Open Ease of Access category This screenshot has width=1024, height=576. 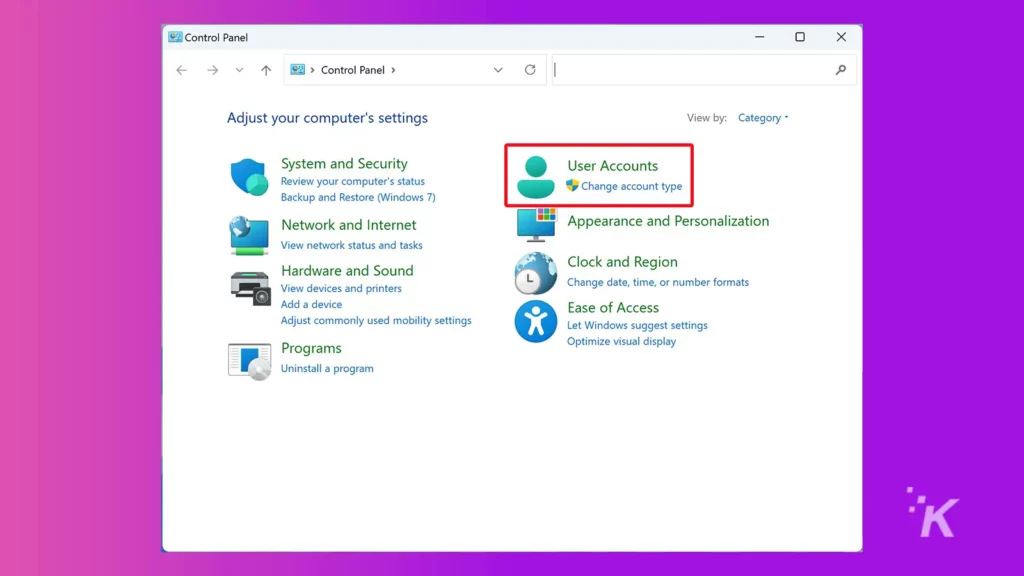click(613, 308)
